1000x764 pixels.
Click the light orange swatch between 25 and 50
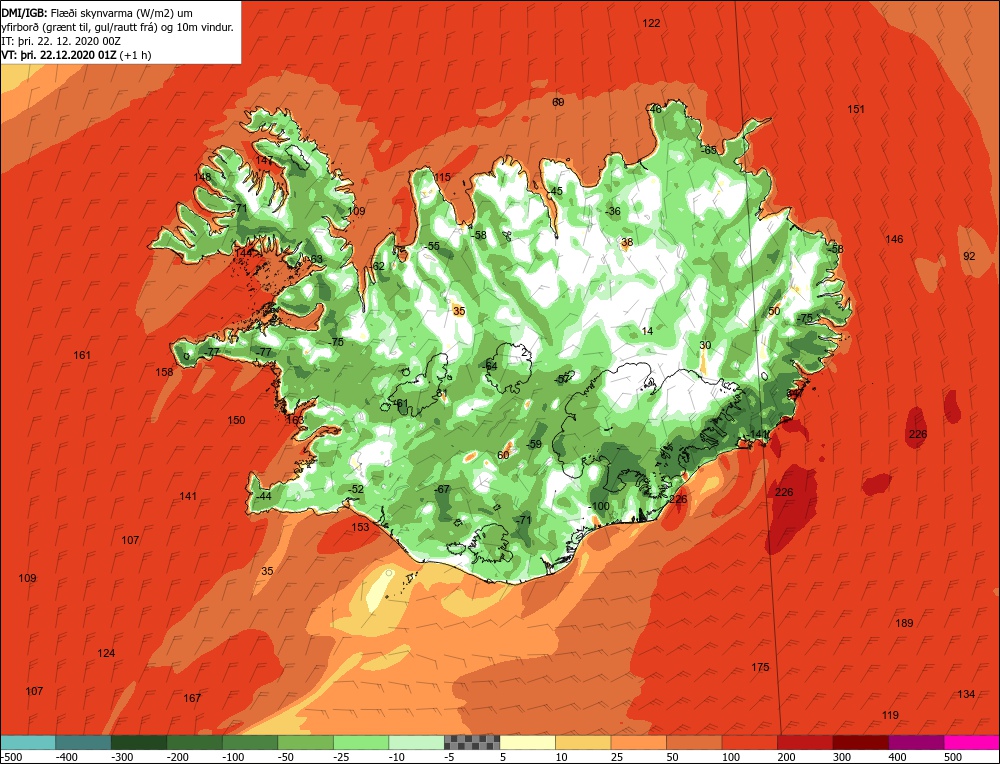[638, 742]
